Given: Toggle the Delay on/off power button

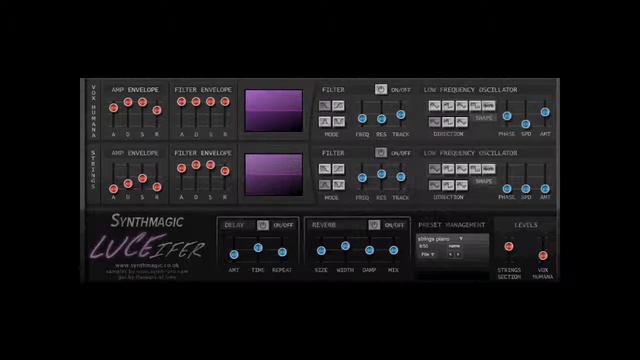Looking at the screenshot, I should (x=263, y=225).
